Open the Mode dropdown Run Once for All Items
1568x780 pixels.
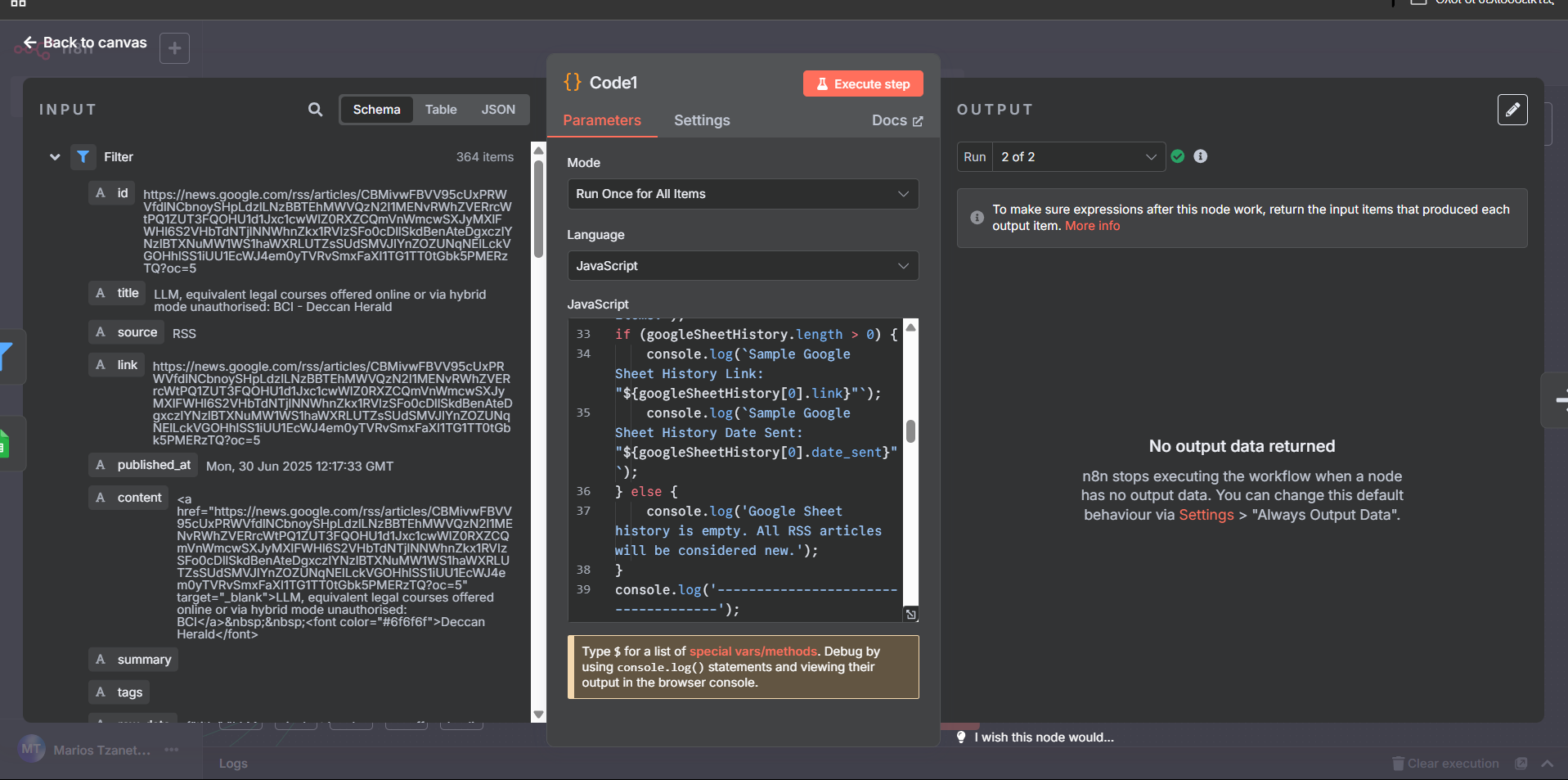point(743,194)
